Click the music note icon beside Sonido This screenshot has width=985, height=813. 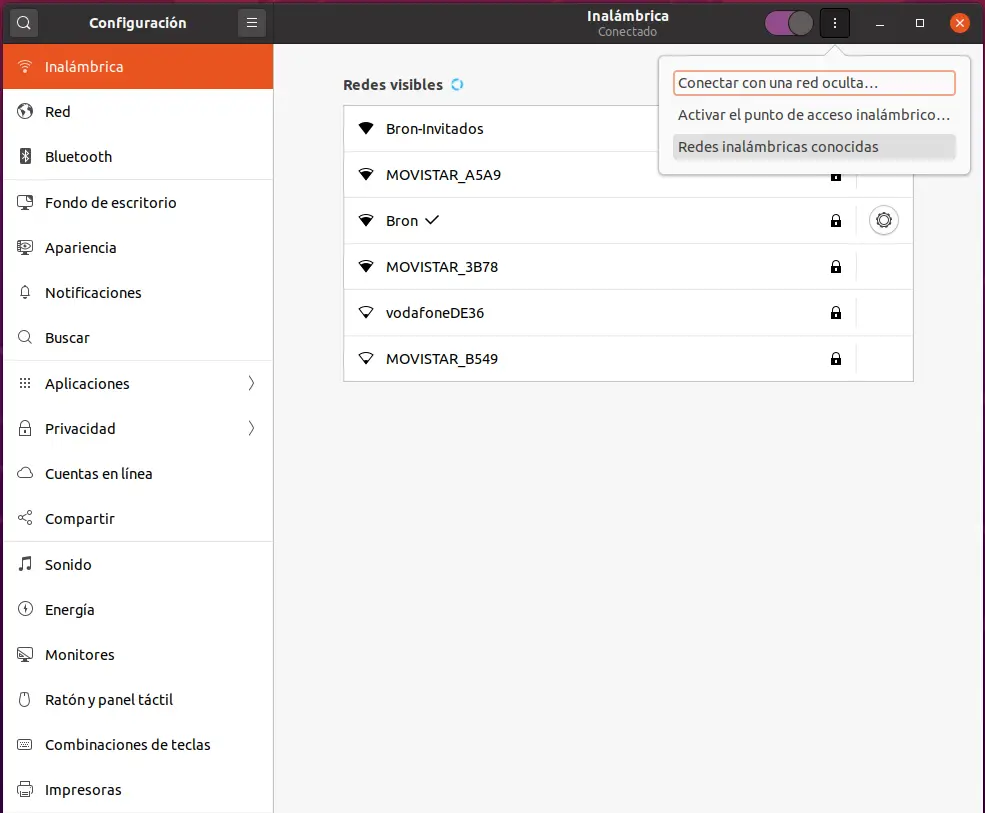point(25,564)
